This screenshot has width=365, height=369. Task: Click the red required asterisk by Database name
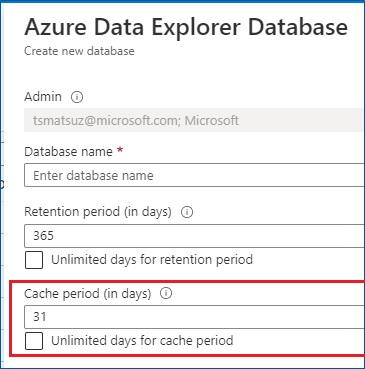click(x=120, y=150)
